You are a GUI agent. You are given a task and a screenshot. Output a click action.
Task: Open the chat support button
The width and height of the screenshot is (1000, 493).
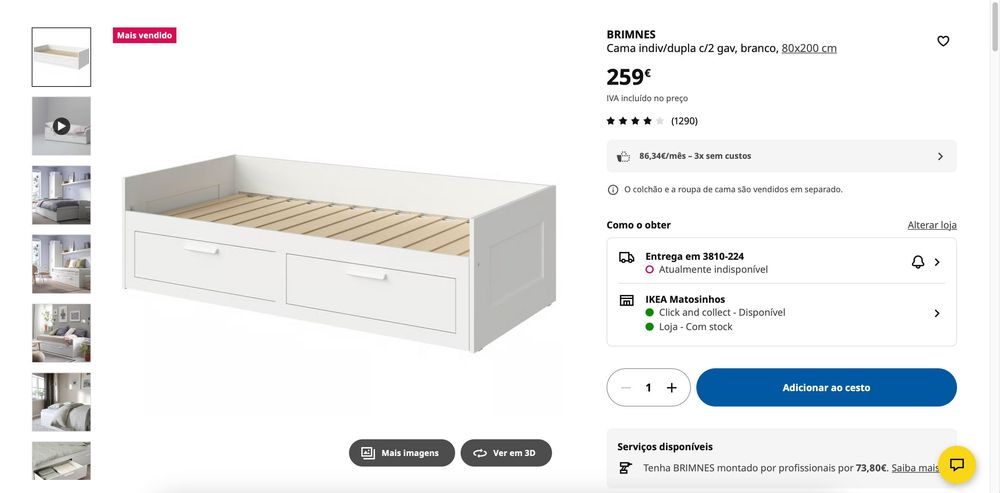point(956,464)
